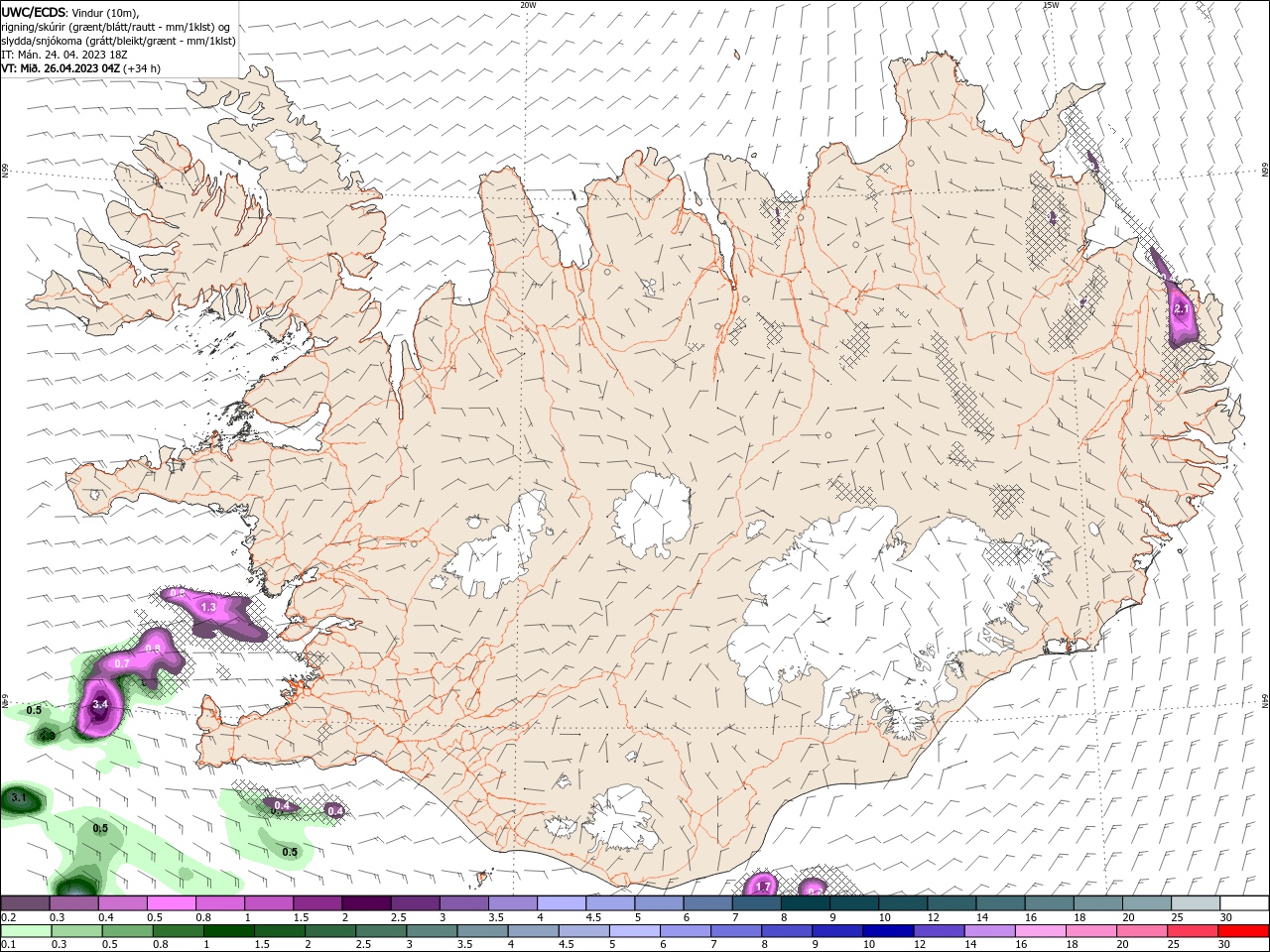Click the 'UWC/ECDS: Vindur (10m),' title line
This screenshot has width=1270, height=952.
[x=70, y=12]
